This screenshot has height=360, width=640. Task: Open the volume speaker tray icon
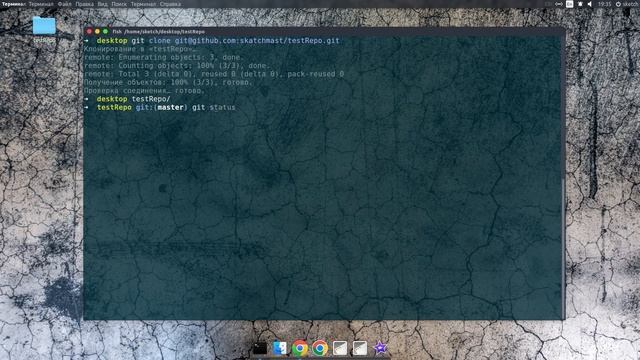(590, 4)
